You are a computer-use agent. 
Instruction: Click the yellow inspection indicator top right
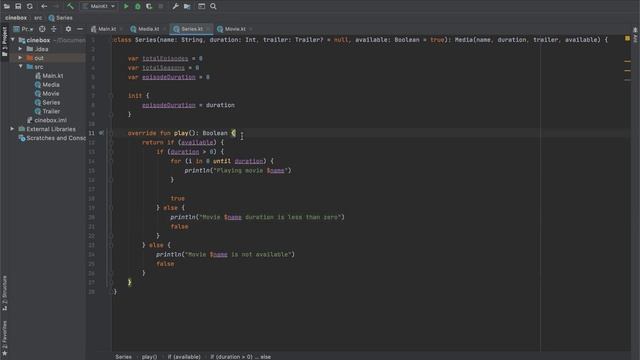pos(627,38)
